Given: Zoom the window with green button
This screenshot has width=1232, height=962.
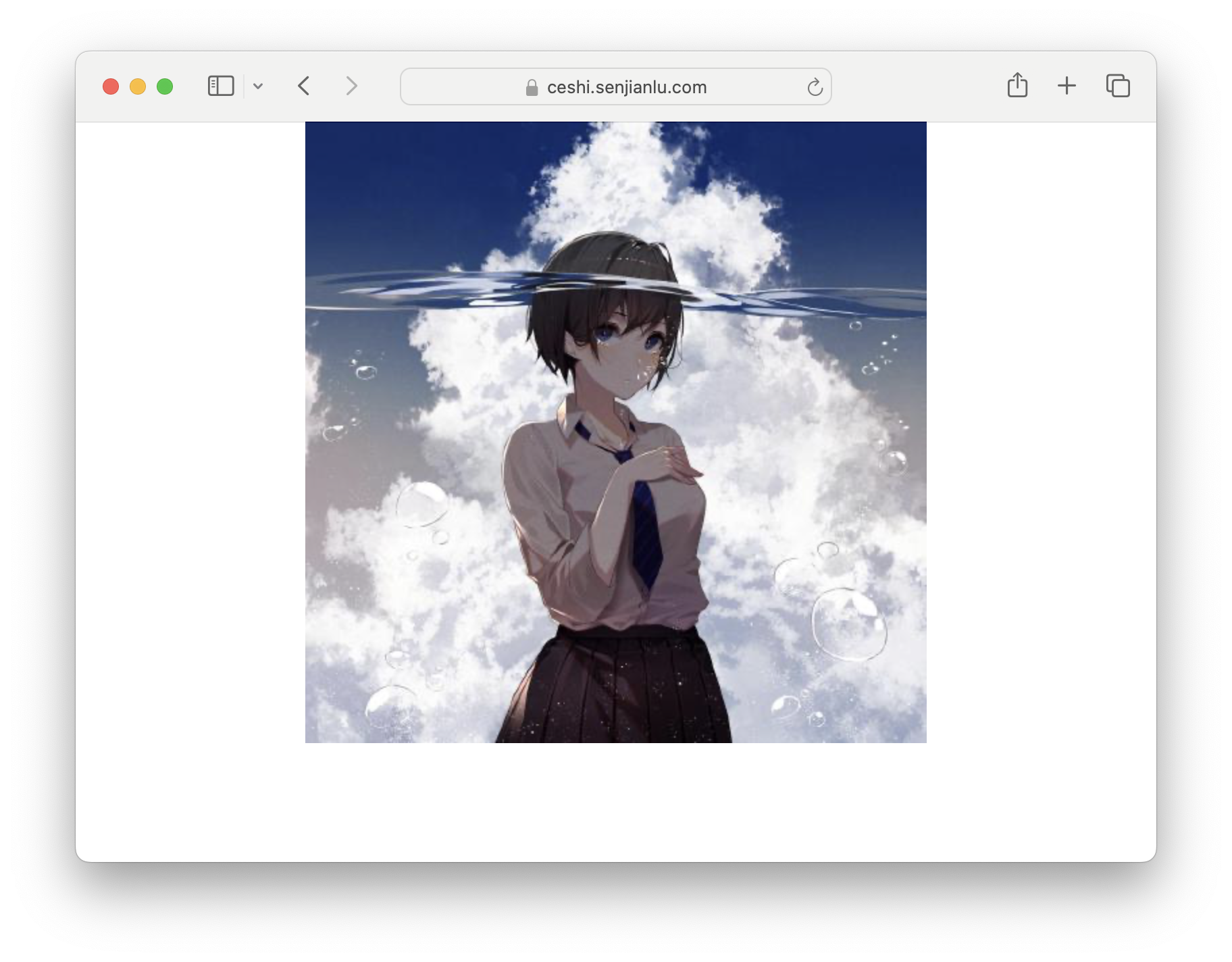Looking at the screenshot, I should (x=165, y=86).
